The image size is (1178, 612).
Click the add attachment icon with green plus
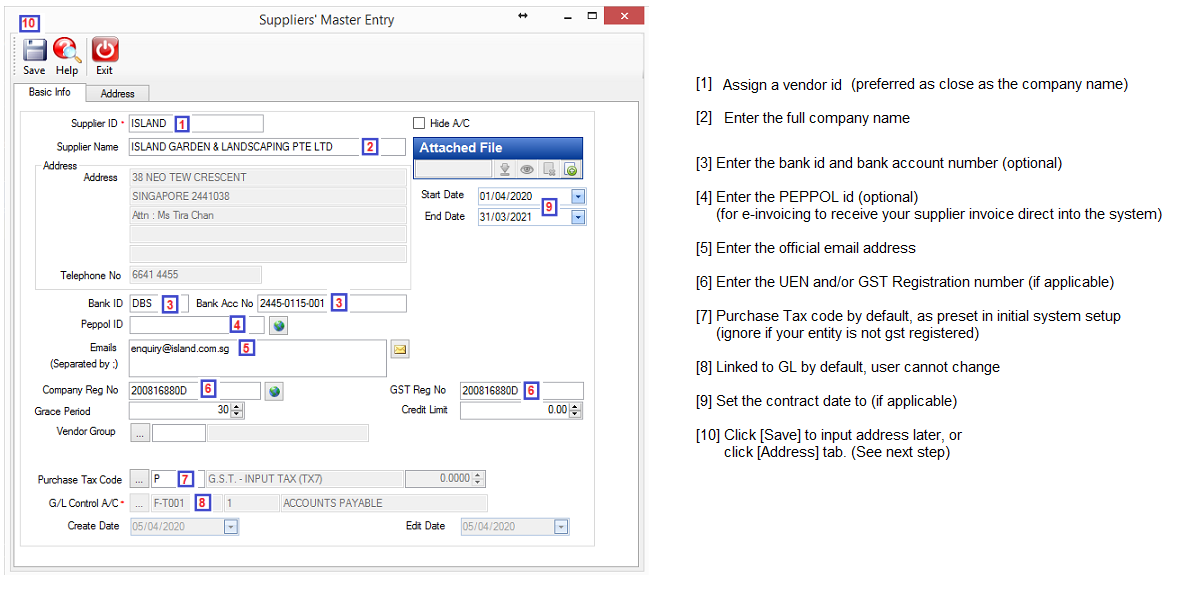570,170
